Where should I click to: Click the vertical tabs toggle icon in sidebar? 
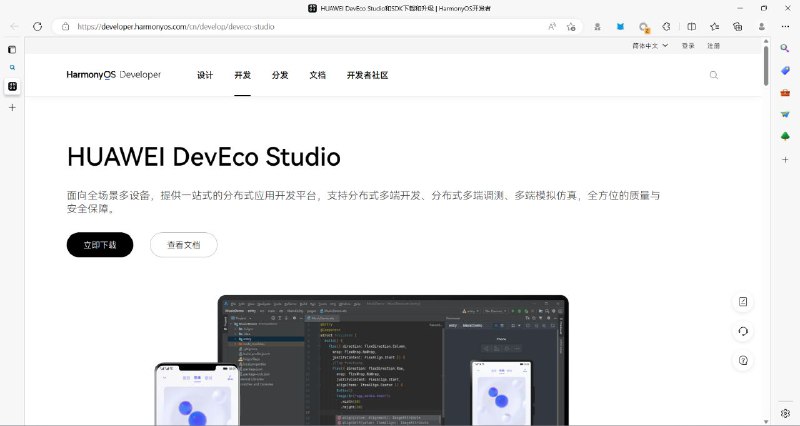[x=12, y=49]
